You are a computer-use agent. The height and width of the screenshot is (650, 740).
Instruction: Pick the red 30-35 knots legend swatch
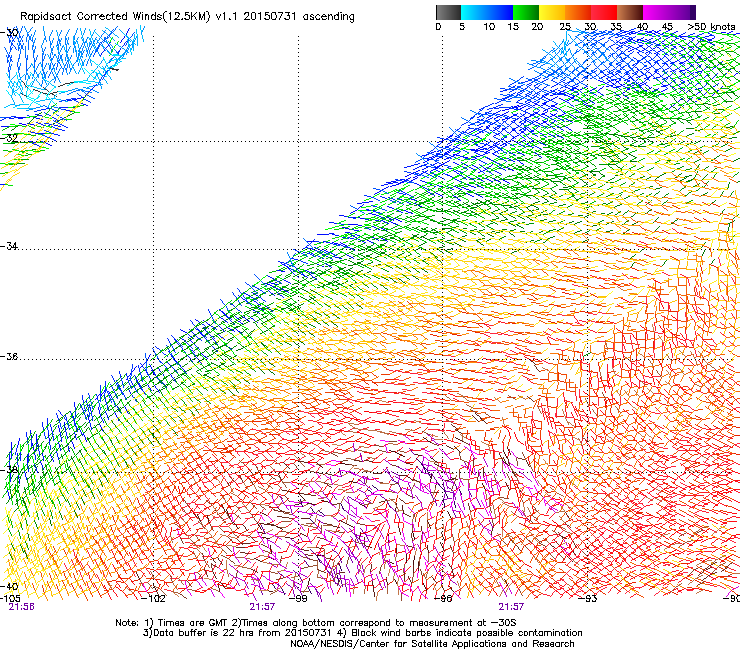click(604, 12)
